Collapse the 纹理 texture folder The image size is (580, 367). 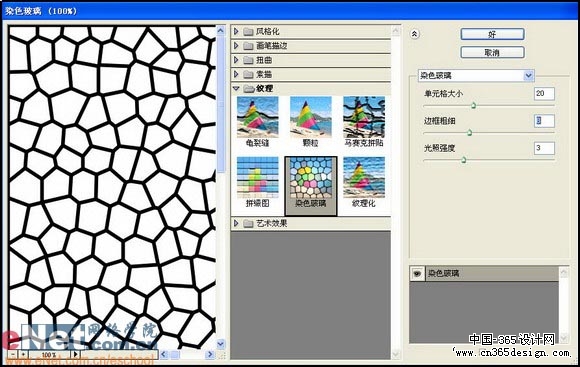coord(236,88)
